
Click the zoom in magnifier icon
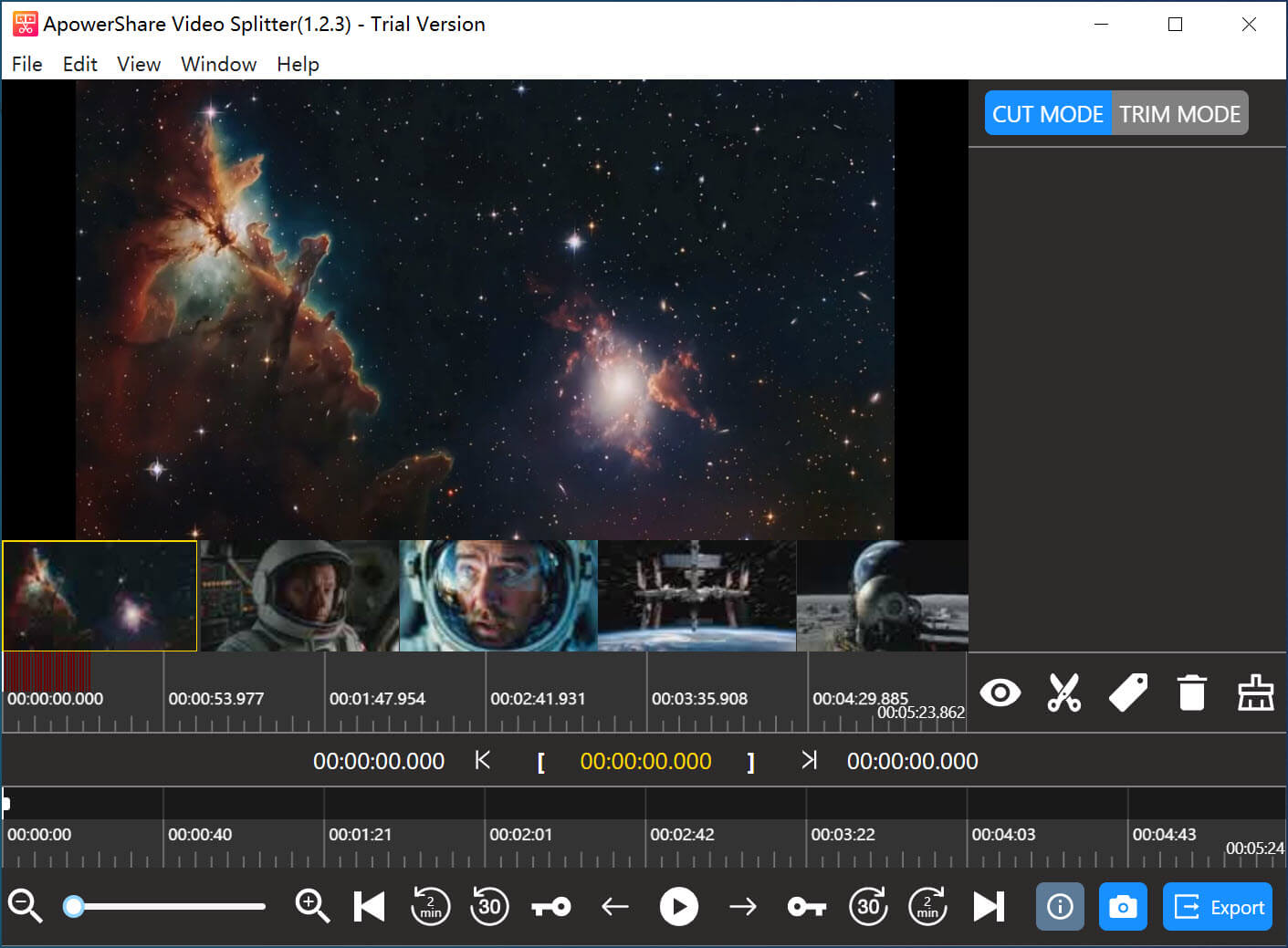(x=312, y=907)
